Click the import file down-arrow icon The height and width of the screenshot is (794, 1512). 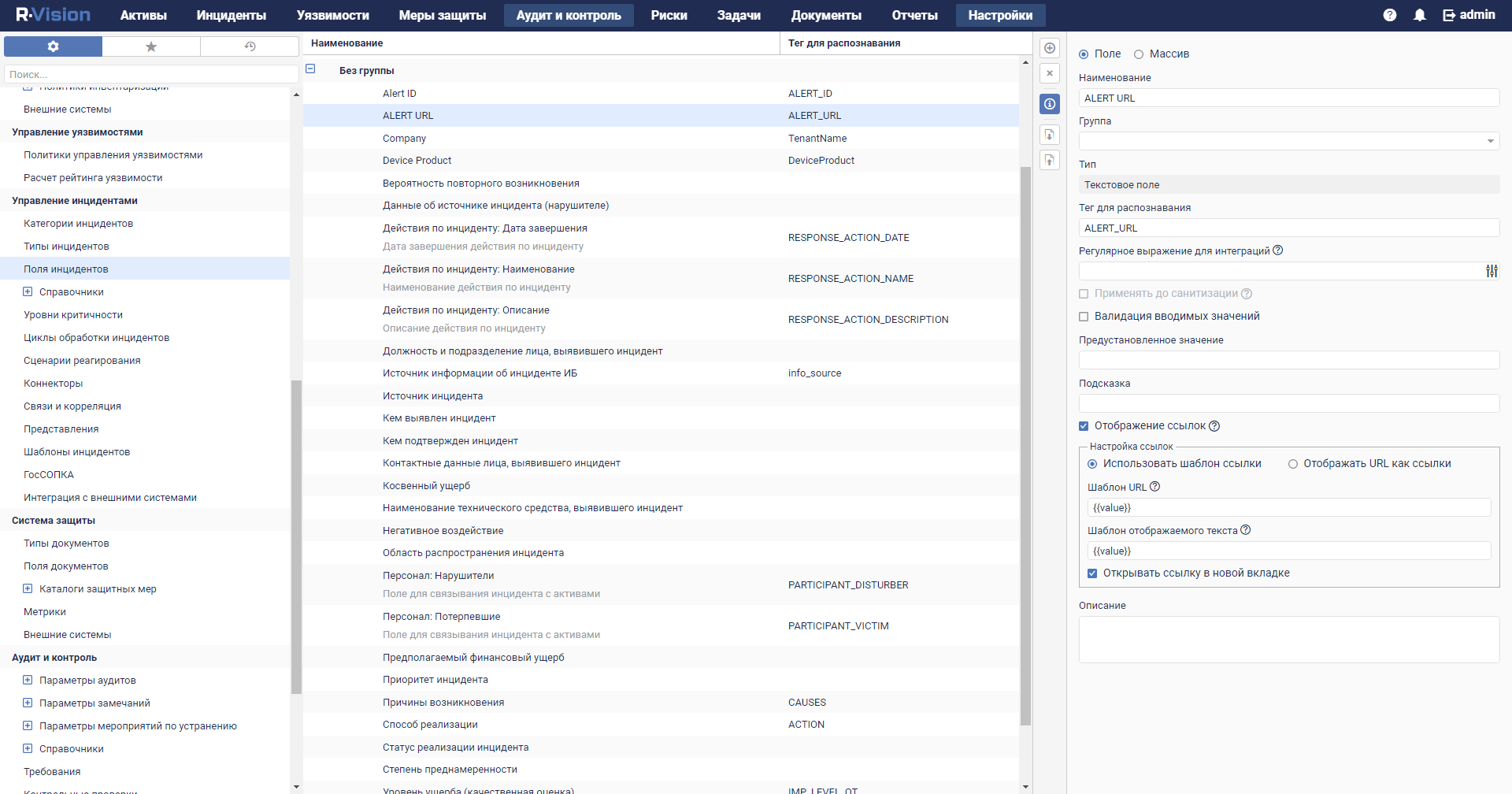point(1049,135)
